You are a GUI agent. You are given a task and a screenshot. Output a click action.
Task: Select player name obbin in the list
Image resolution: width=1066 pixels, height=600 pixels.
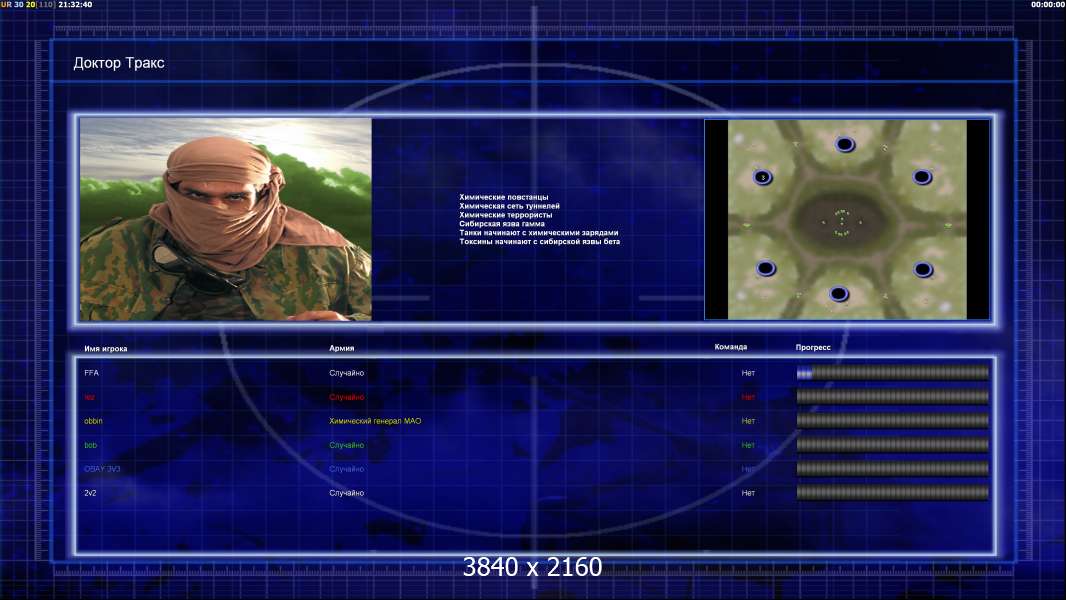tap(93, 421)
